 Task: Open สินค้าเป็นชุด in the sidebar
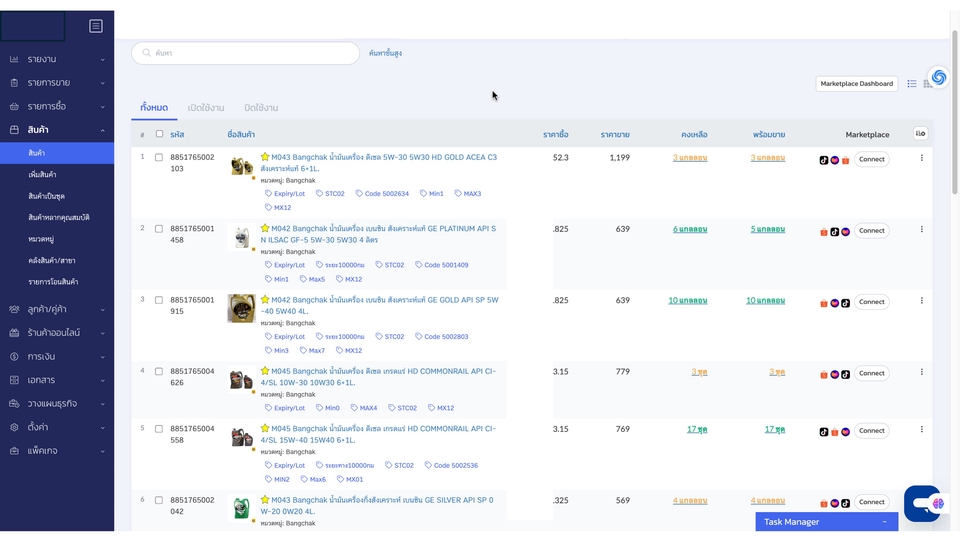(x=47, y=196)
